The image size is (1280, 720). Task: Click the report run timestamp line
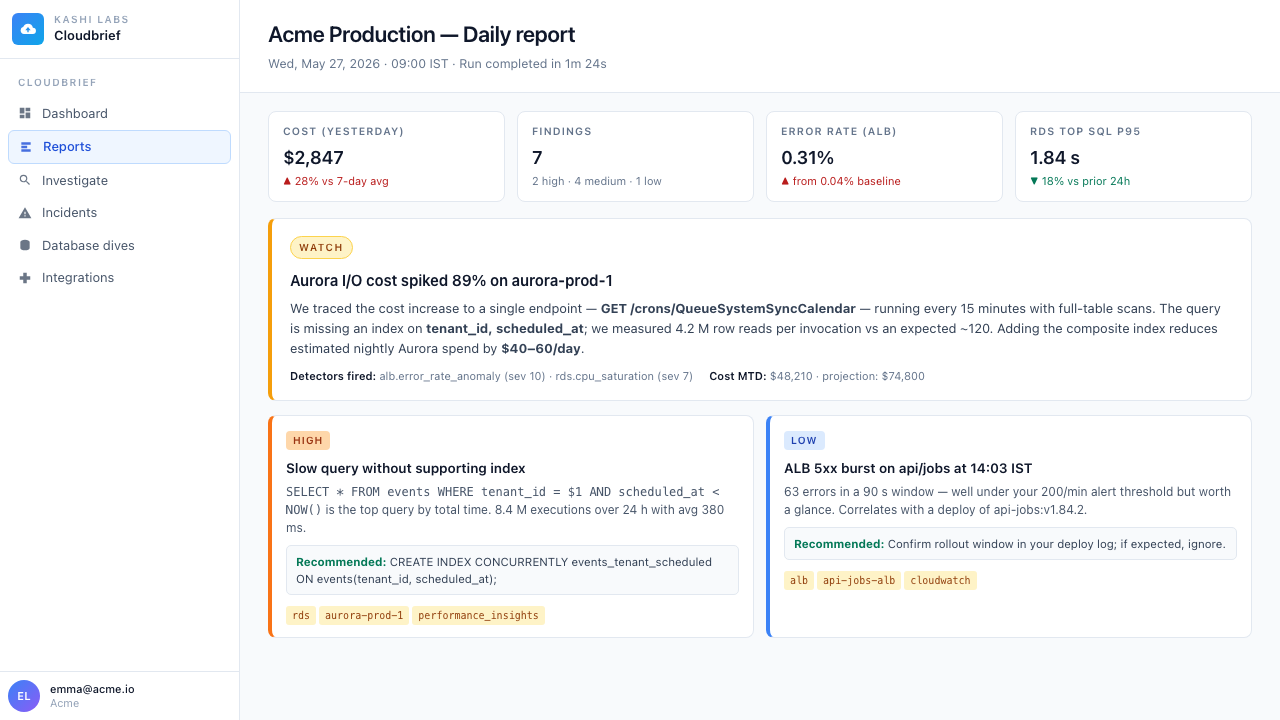click(437, 64)
